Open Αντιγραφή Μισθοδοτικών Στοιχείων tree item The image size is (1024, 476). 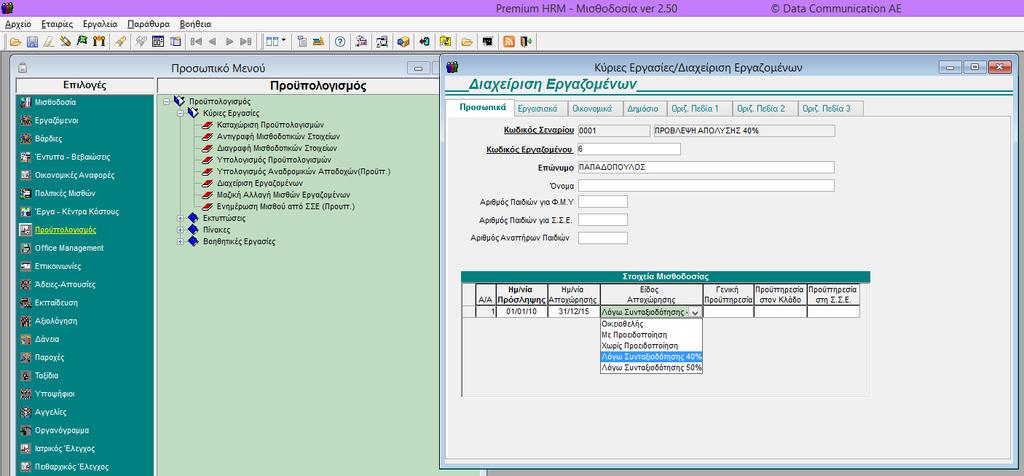pyautogui.click(x=278, y=136)
